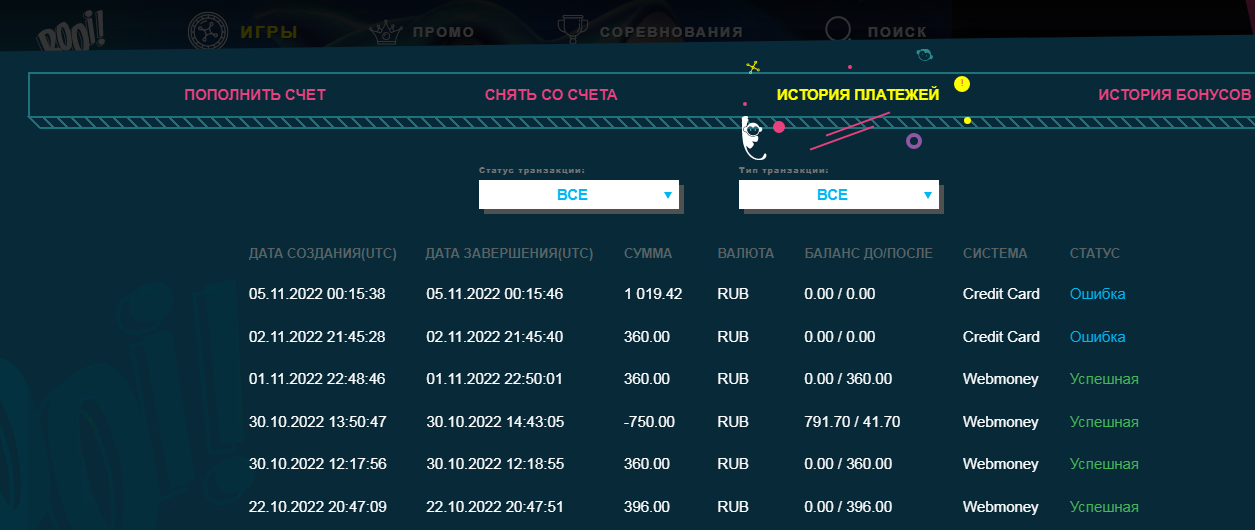Switch to the ИСТОРИЯ БОНУСОВ tab

click(1174, 95)
